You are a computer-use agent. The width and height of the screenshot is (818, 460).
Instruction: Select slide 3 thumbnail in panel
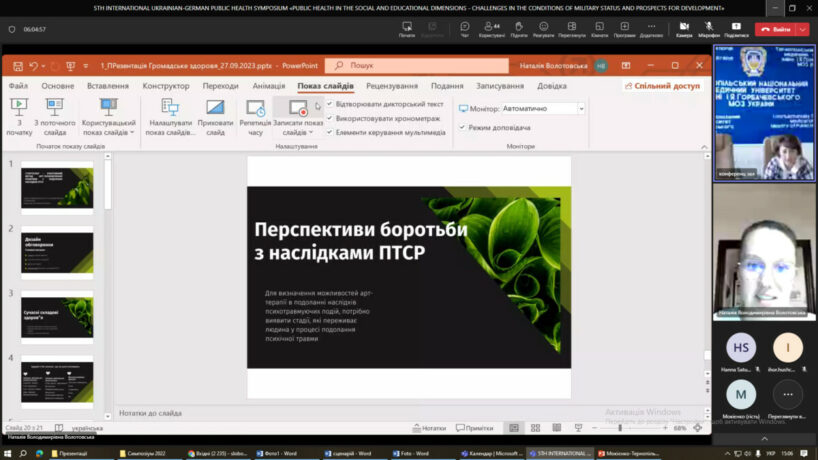tap(57, 315)
